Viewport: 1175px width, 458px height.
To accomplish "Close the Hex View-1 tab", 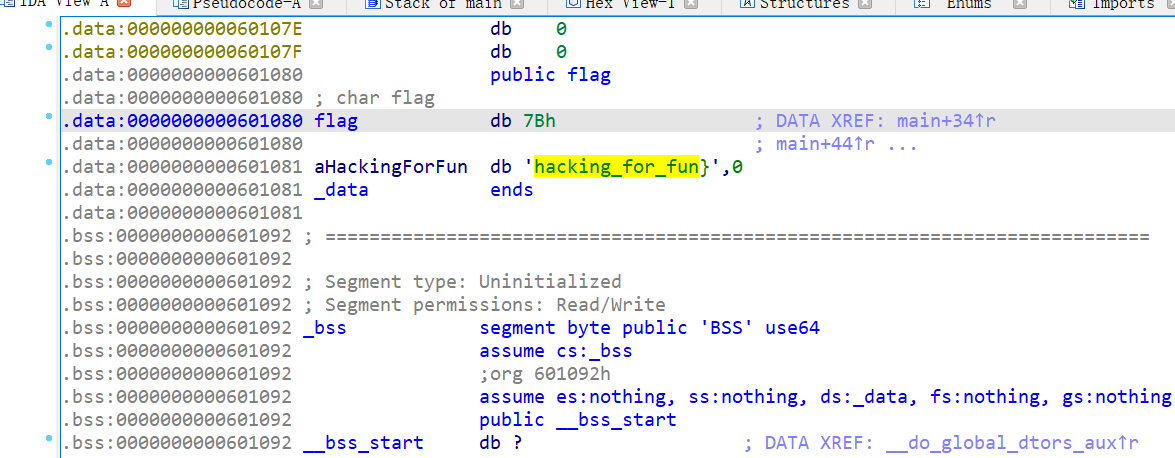I will pyautogui.click(x=690, y=4).
